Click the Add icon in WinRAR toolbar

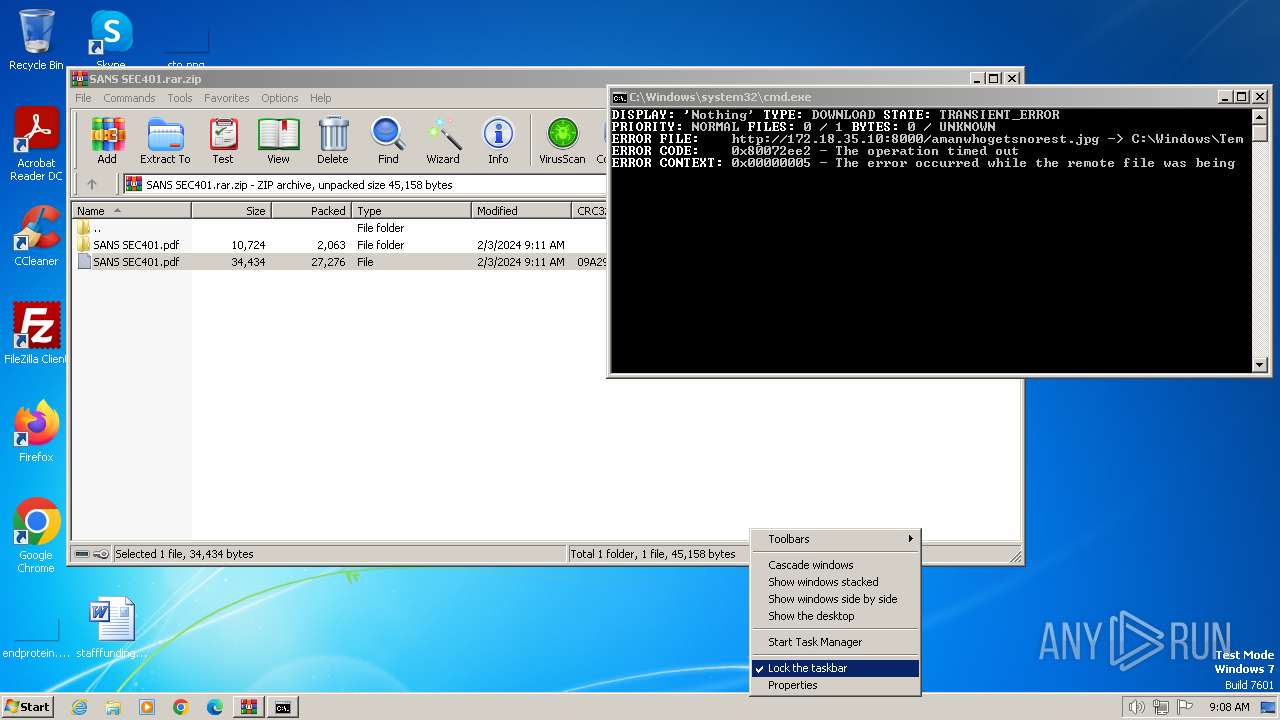pyautogui.click(x=107, y=140)
